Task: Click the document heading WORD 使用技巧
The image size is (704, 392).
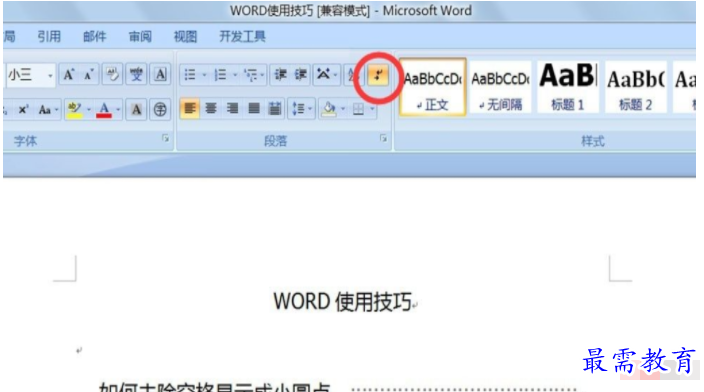Action: tap(342, 301)
